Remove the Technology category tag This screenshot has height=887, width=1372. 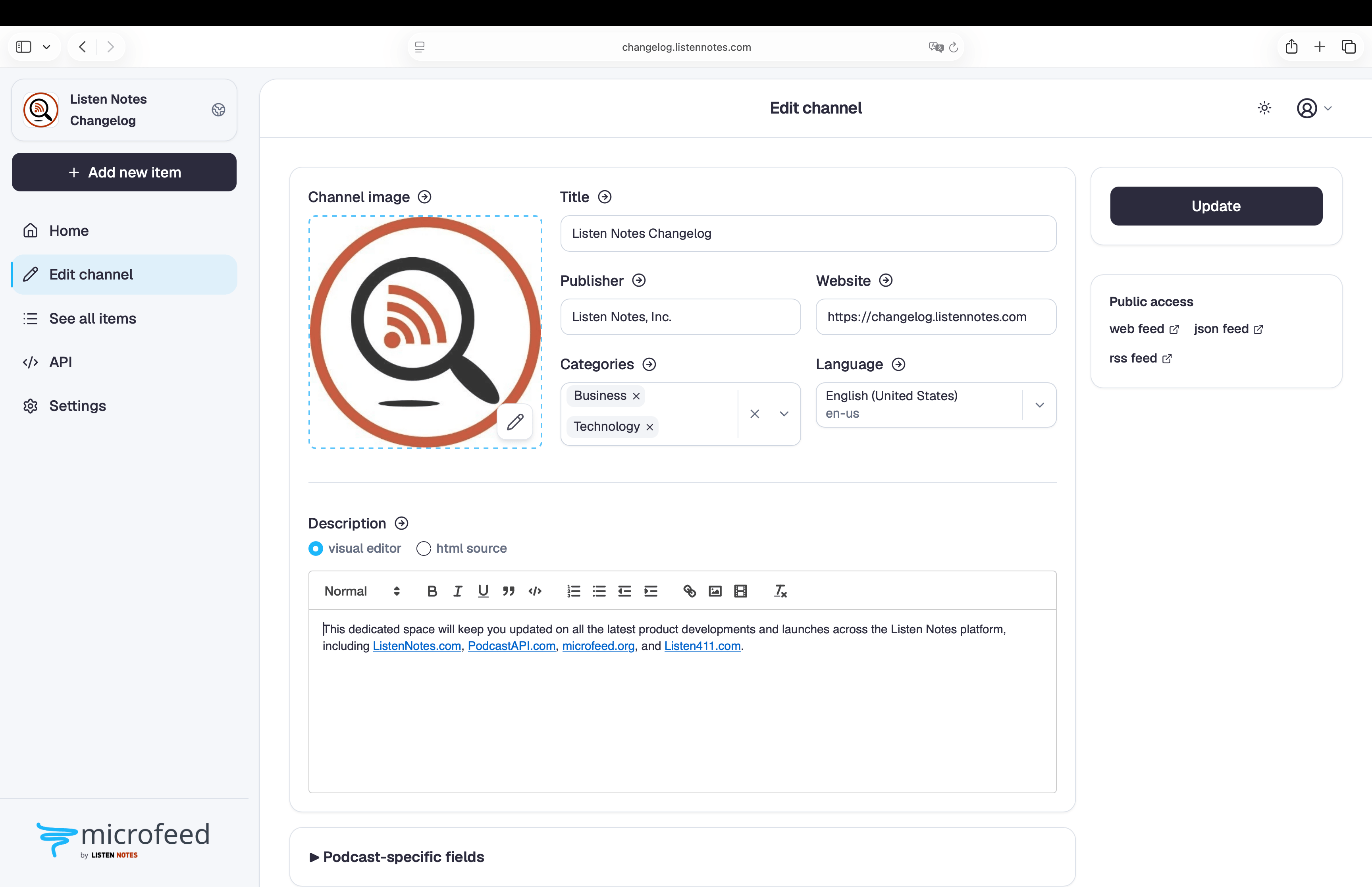pos(649,427)
